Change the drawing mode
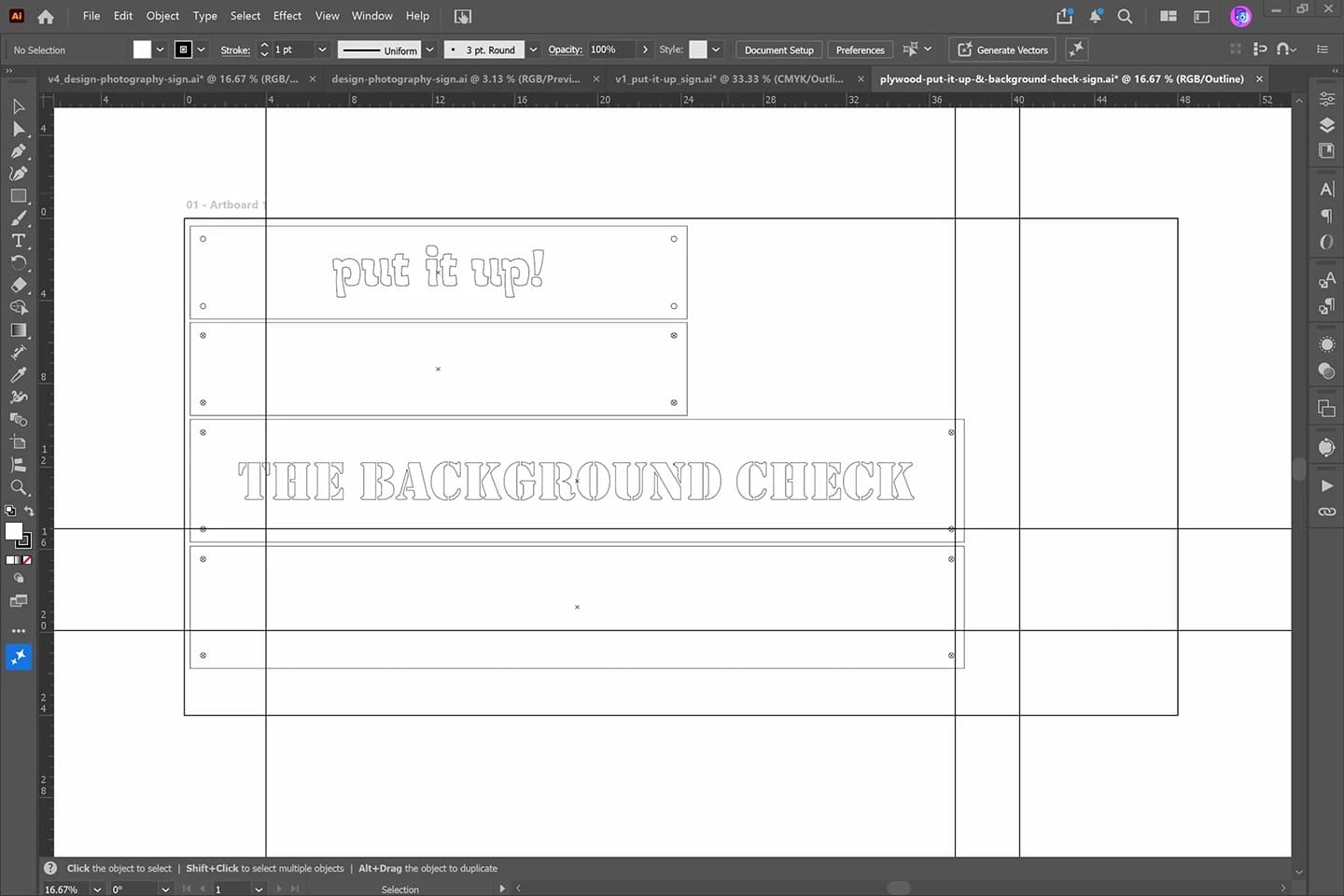This screenshot has height=896, width=1344. [18, 578]
